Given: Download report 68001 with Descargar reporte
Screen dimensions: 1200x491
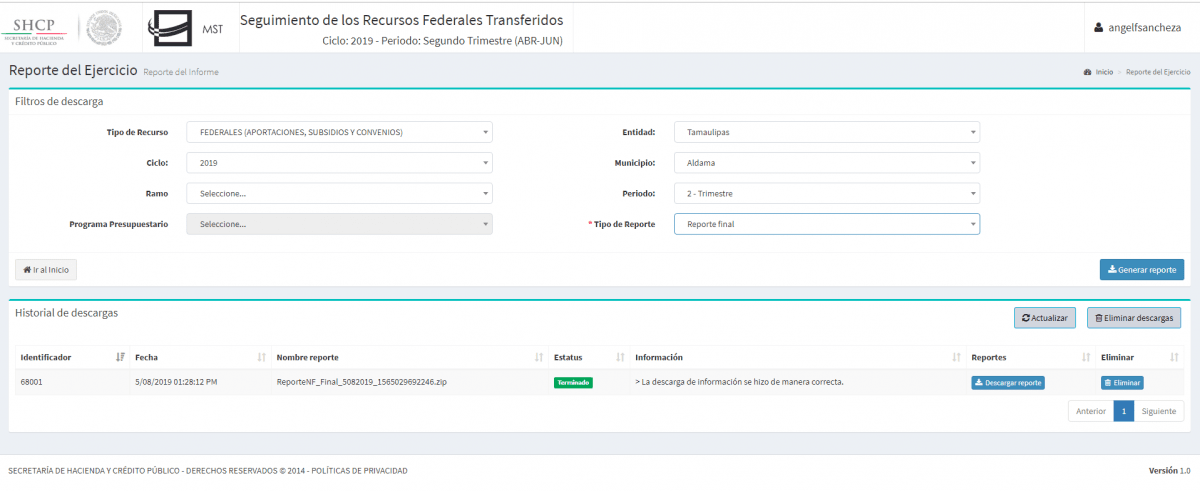Looking at the screenshot, I should coord(1008,383).
